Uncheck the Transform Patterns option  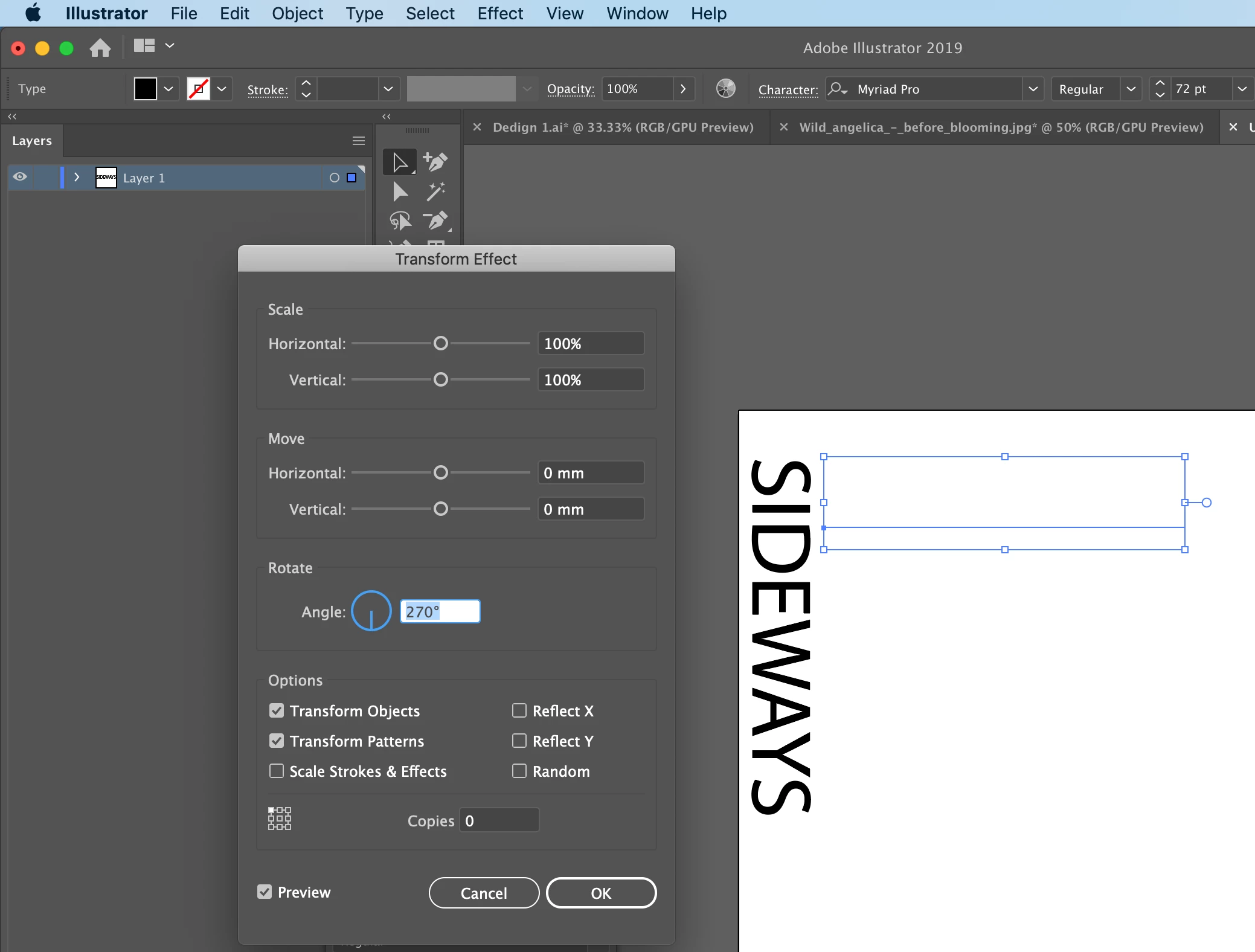[277, 741]
